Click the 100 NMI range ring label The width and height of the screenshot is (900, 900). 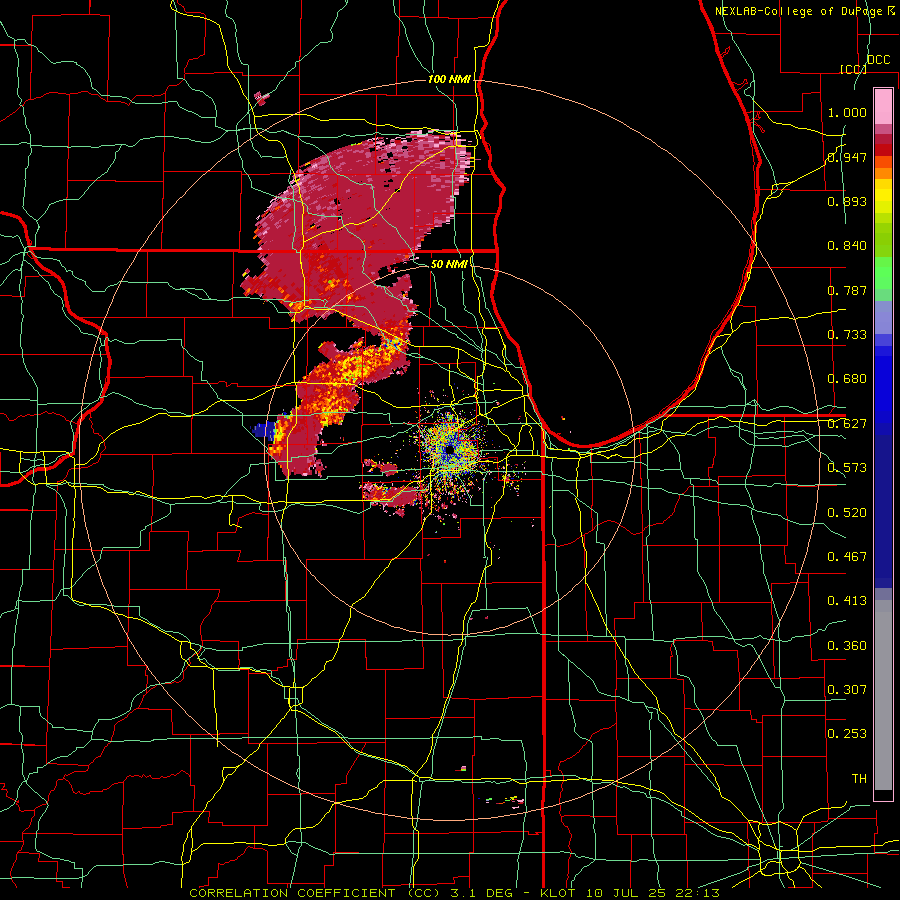tap(449, 79)
